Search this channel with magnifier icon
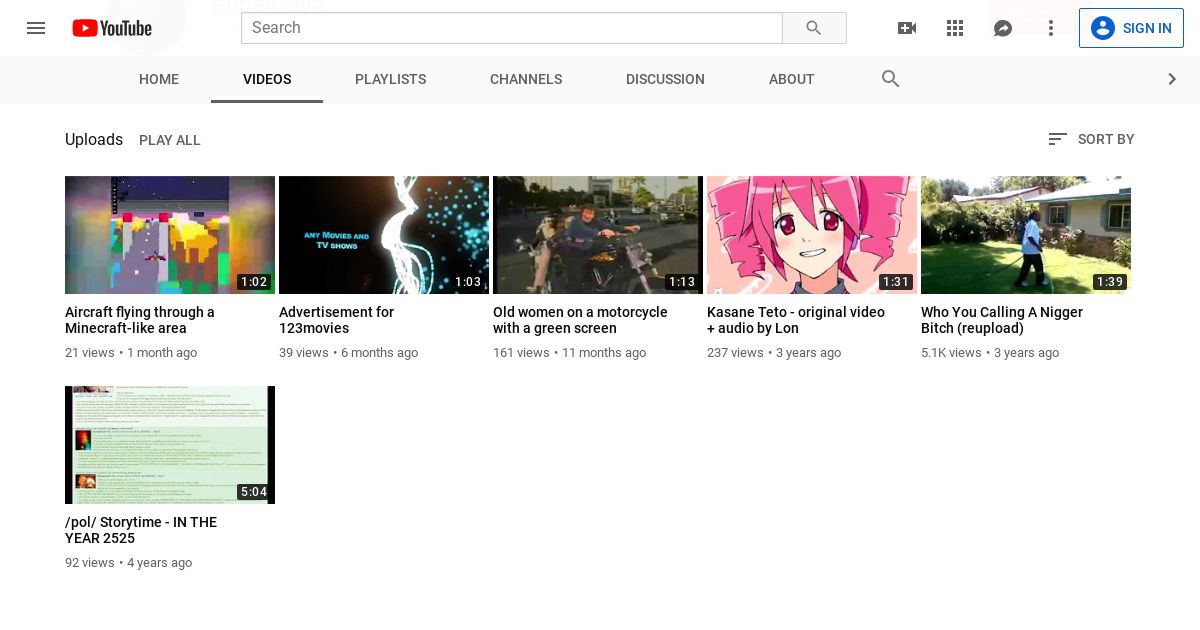The width and height of the screenshot is (1200, 630). [x=891, y=79]
